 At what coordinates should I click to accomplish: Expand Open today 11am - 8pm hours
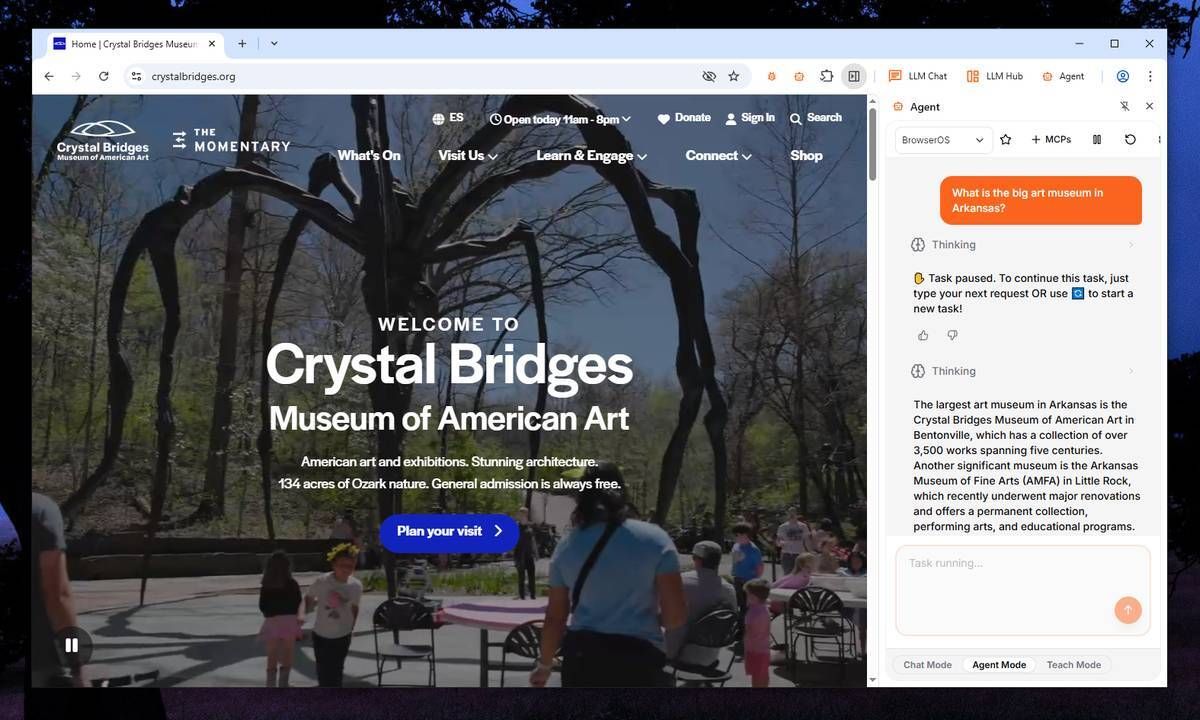[560, 119]
